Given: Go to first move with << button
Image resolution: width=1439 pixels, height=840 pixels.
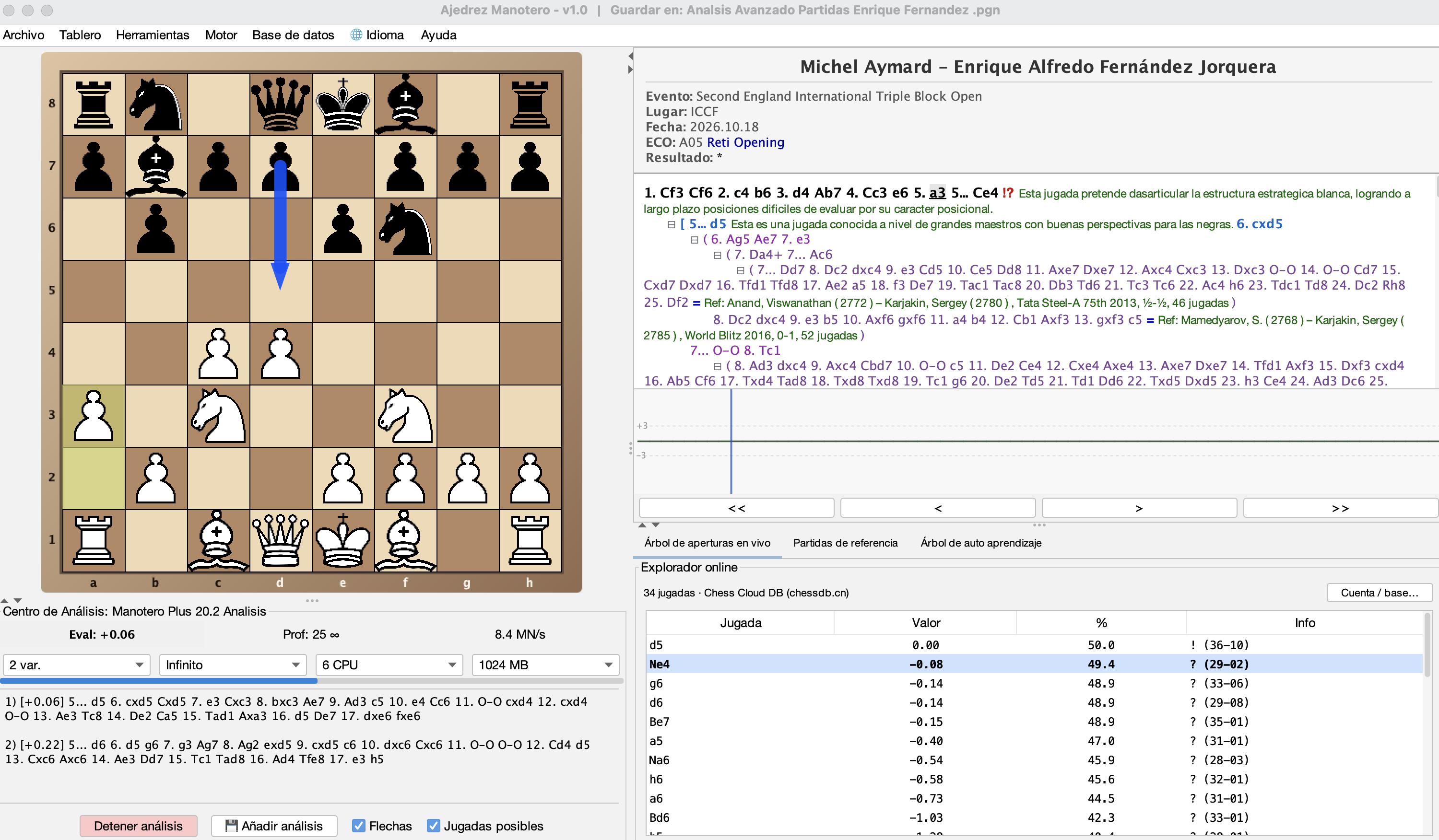Looking at the screenshot, I should pos(737,508).
